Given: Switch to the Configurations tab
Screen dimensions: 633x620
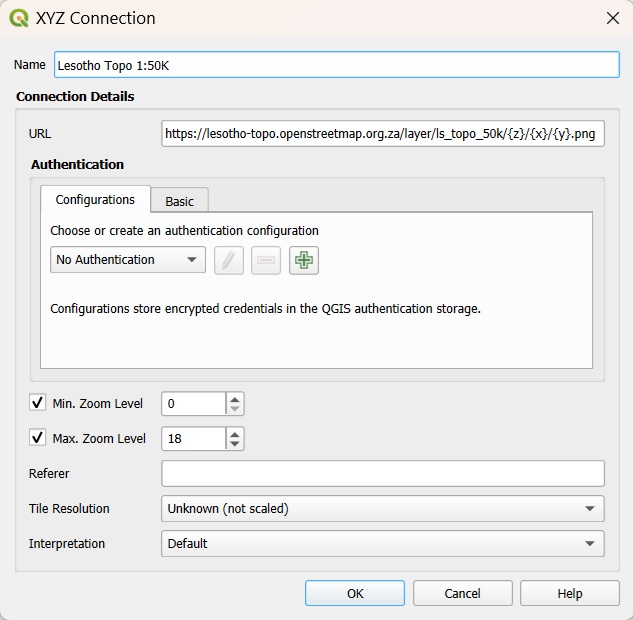Looking at the screenshot, I should click(x=95, y=199).
